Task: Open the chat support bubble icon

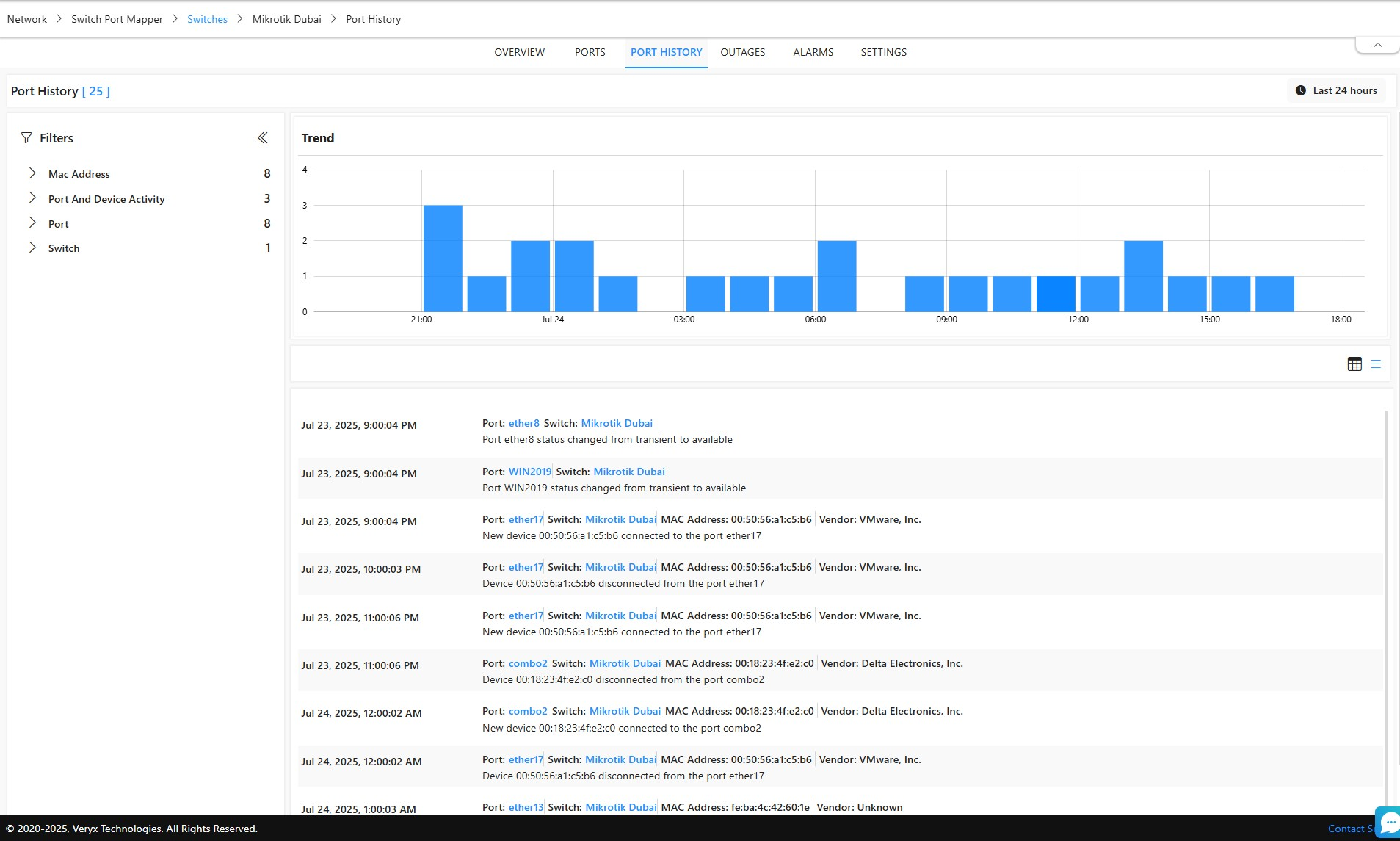Action: [1388, 823]
